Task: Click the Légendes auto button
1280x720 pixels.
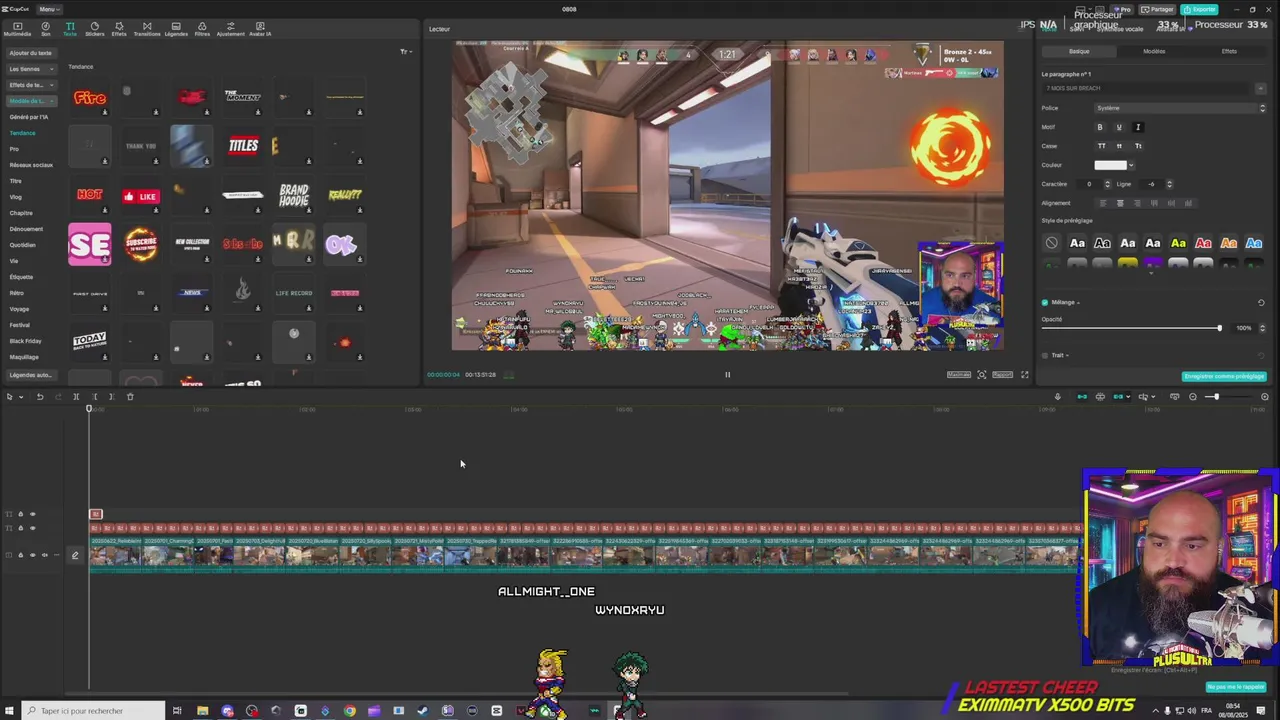Action: coord(30,375)
